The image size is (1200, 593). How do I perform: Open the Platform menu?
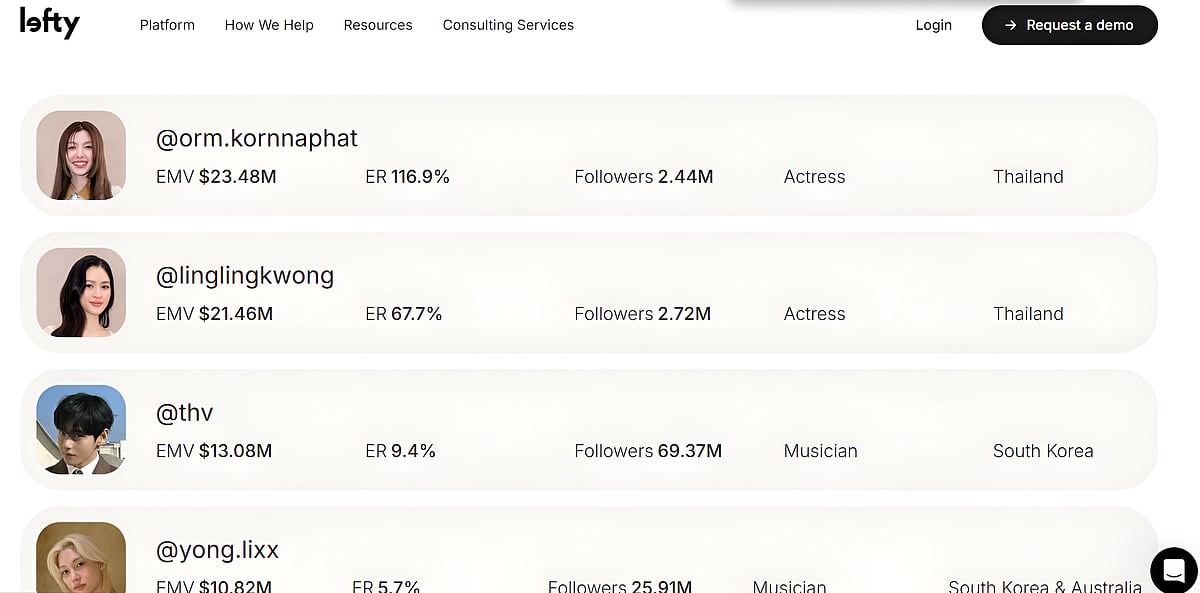pyautogui.click(x=167, y=25)
